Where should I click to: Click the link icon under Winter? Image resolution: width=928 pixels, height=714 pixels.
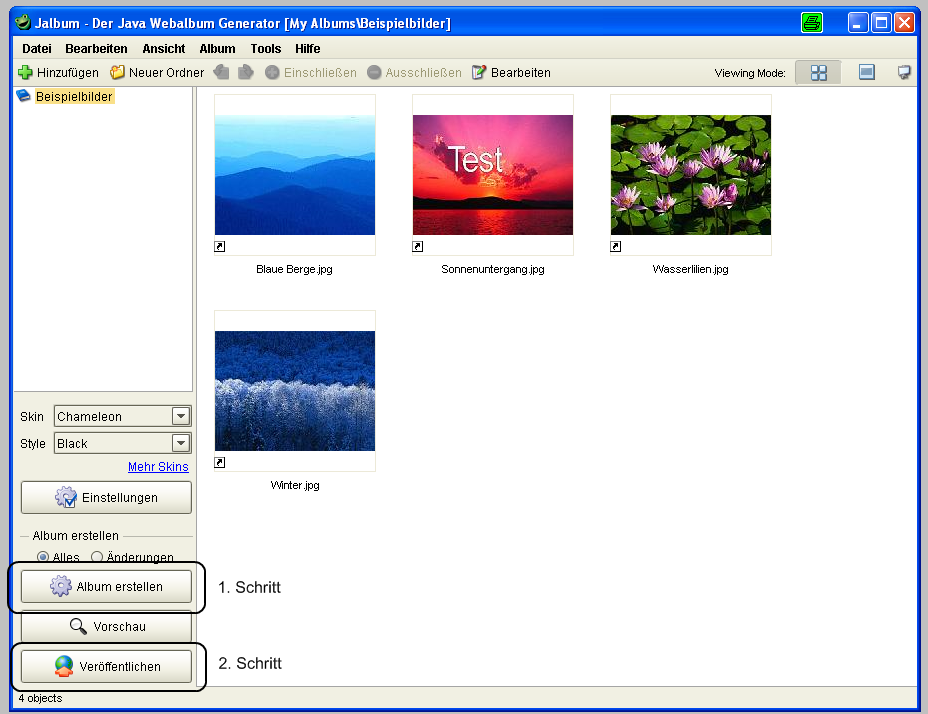click(220, 462)
